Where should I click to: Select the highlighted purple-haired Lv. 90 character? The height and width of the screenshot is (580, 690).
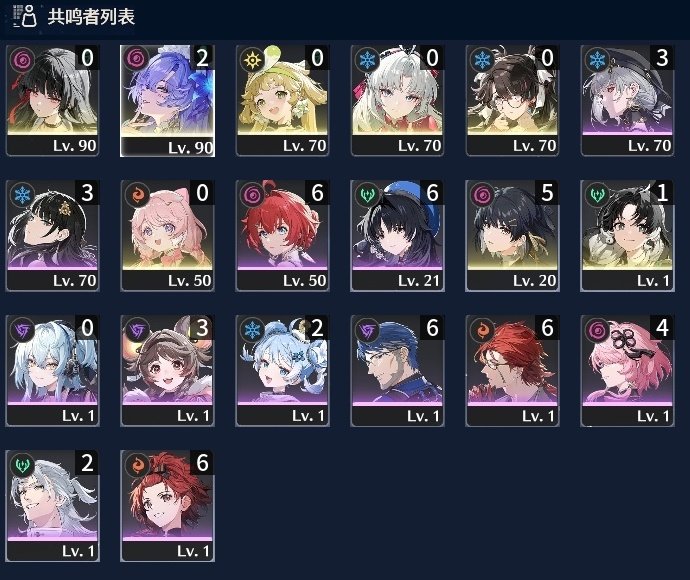tap(167, 100)
